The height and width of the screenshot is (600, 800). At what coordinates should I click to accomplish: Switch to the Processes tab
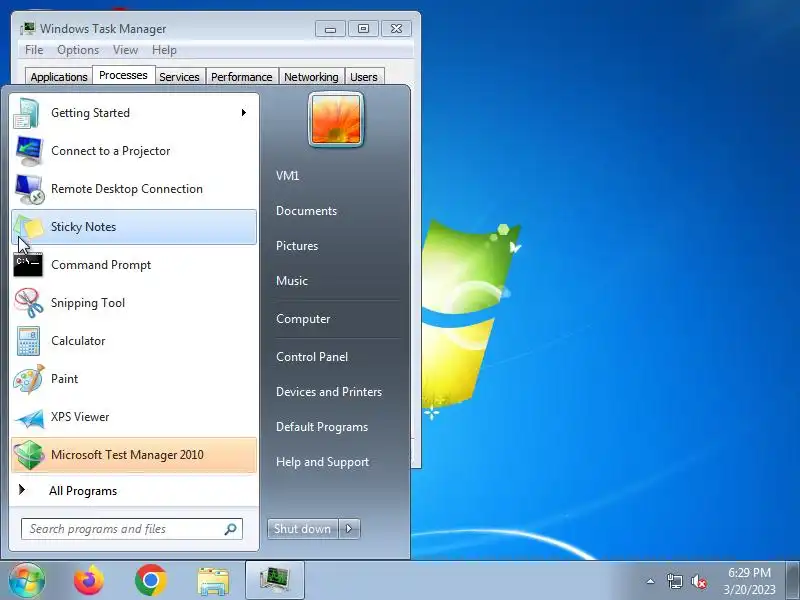(123, 76)
